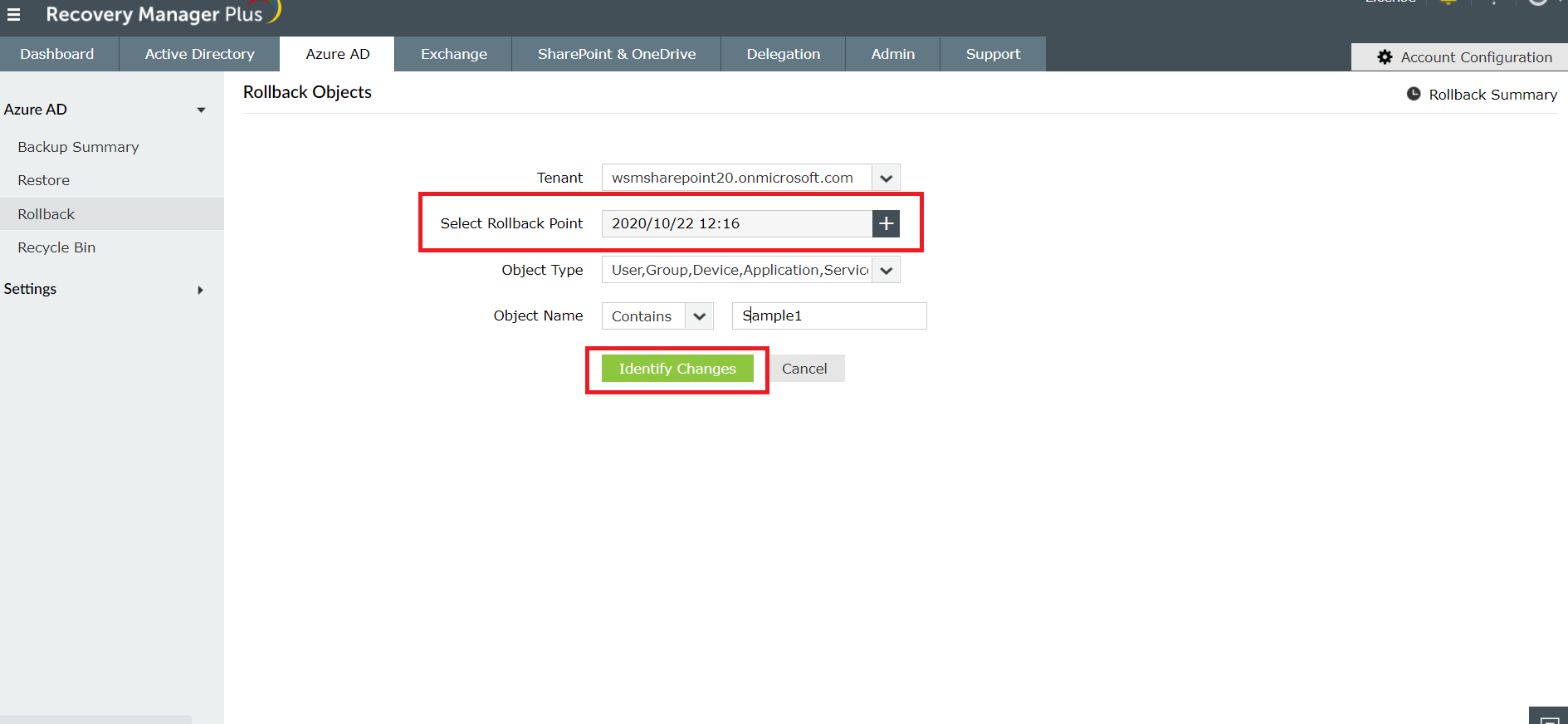This screenshot has width=1568, height=724.
Task: Cancel the rollback form
Action: point(804,369)
